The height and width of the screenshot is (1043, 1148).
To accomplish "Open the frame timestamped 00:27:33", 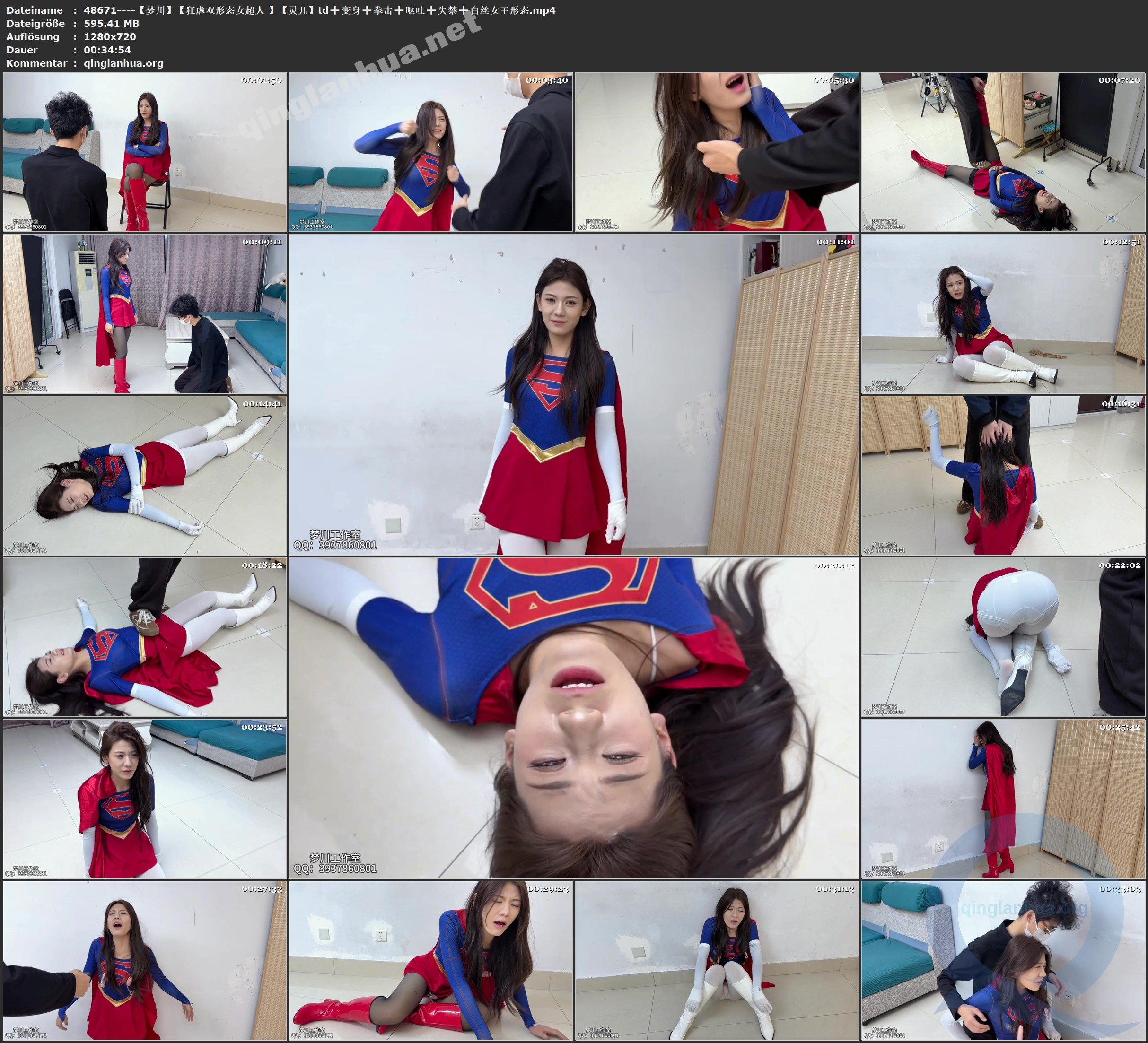I will [145, 960].
